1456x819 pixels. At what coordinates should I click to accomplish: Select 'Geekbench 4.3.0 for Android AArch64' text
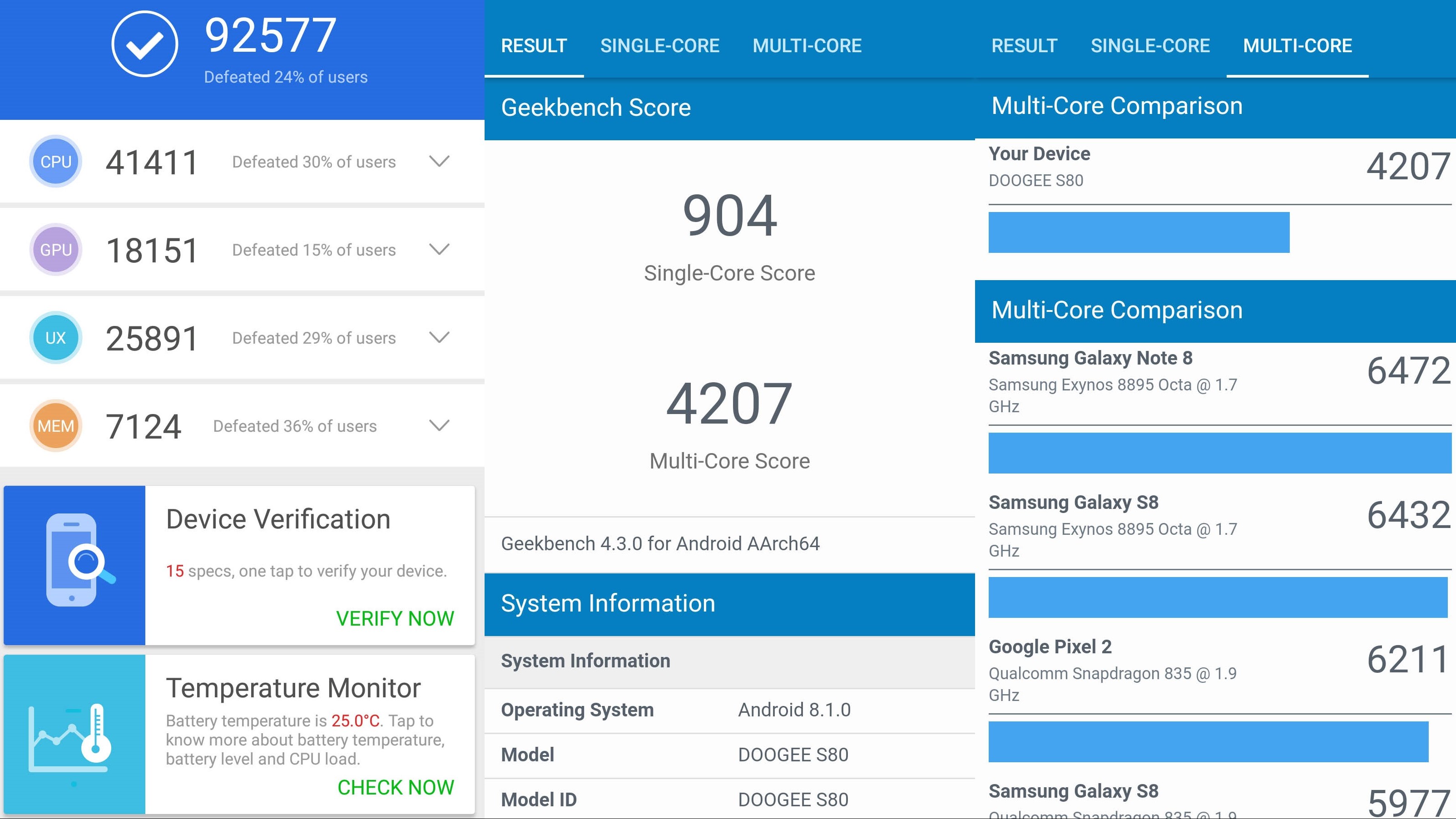click(660, 543)
